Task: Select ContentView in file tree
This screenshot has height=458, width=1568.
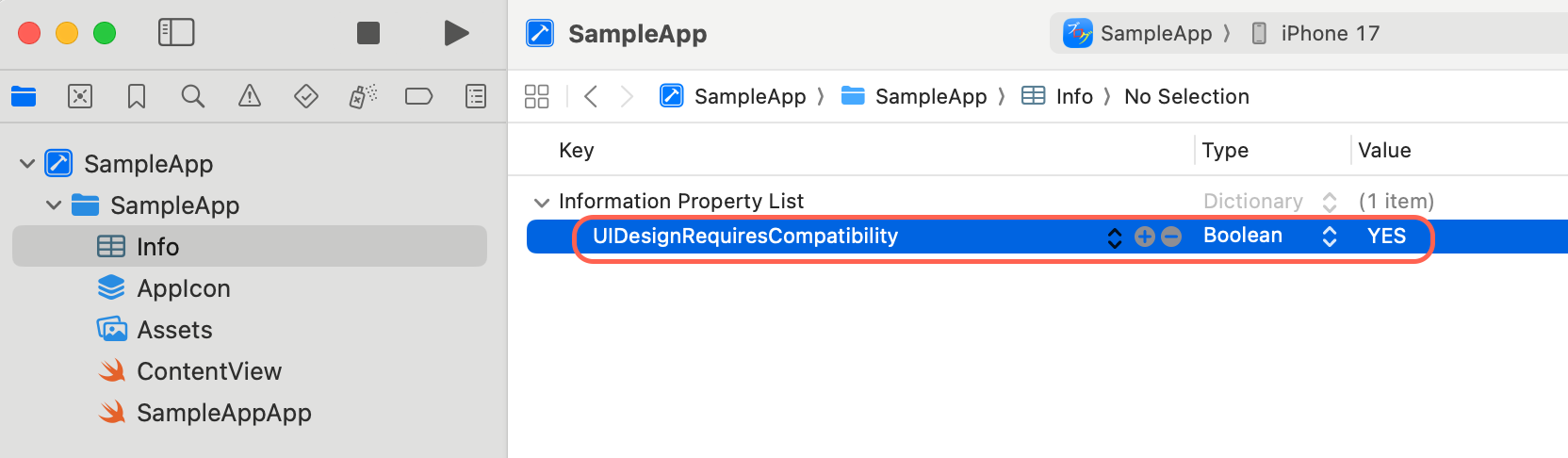Action: (x=209, y=371)
